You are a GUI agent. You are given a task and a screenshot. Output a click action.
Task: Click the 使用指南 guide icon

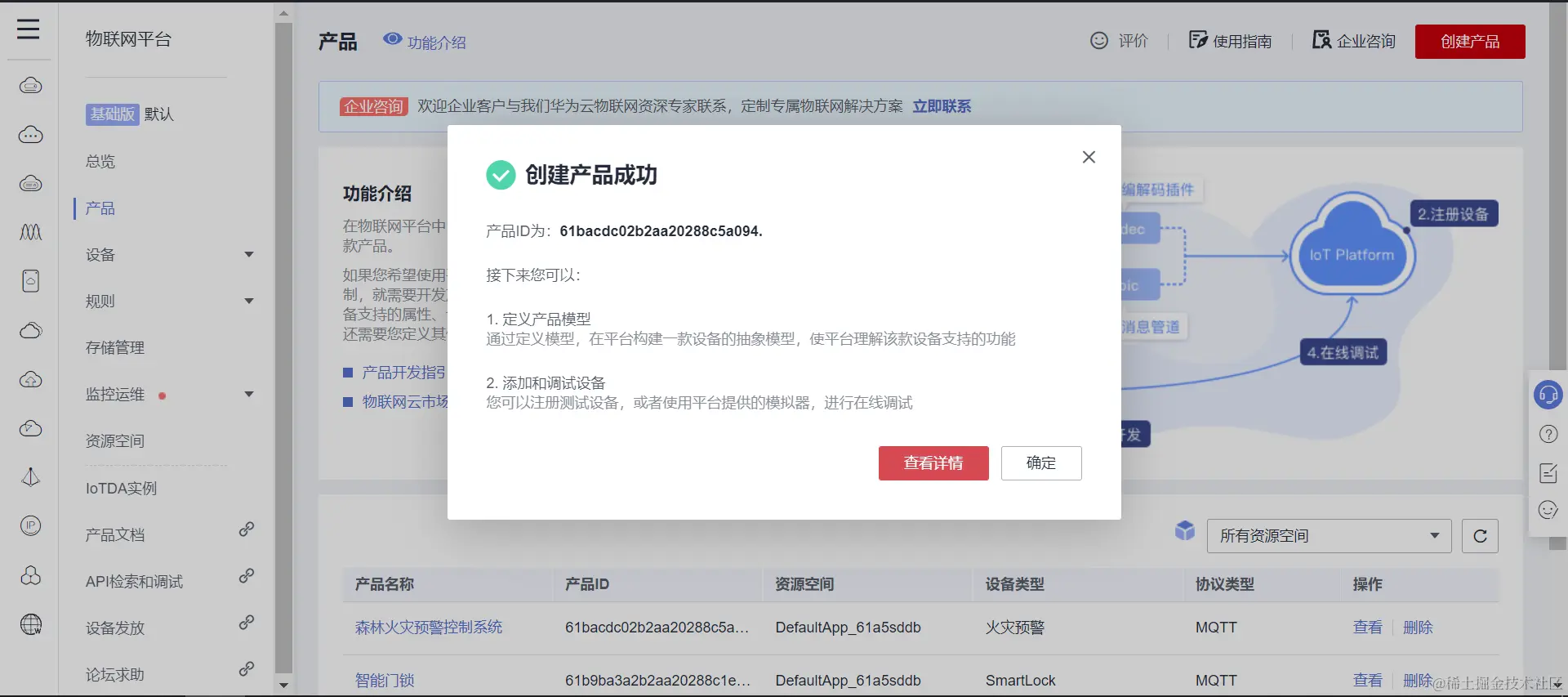(x=1198, y=40)
